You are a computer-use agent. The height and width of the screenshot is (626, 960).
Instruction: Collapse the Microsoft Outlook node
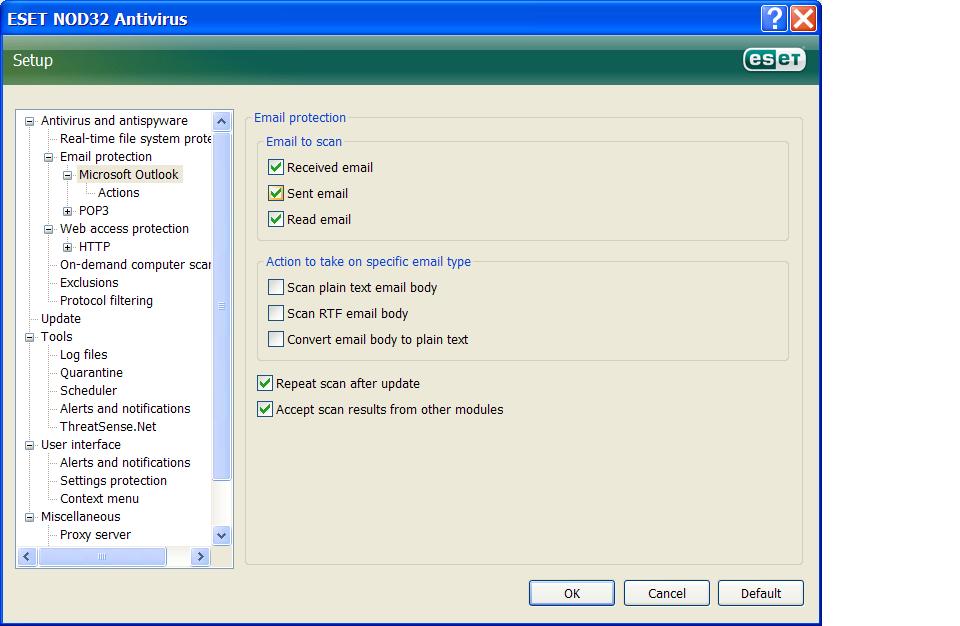pyautogui.click(x=67, y=175)
